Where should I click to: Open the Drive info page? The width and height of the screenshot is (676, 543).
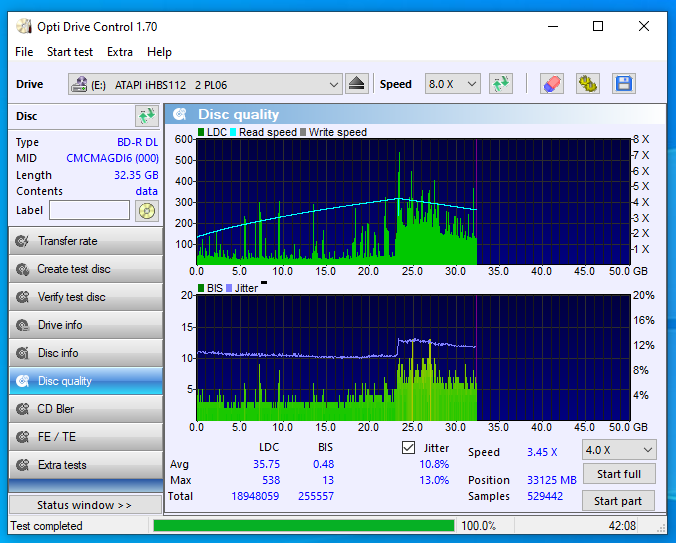pos(86,325)
